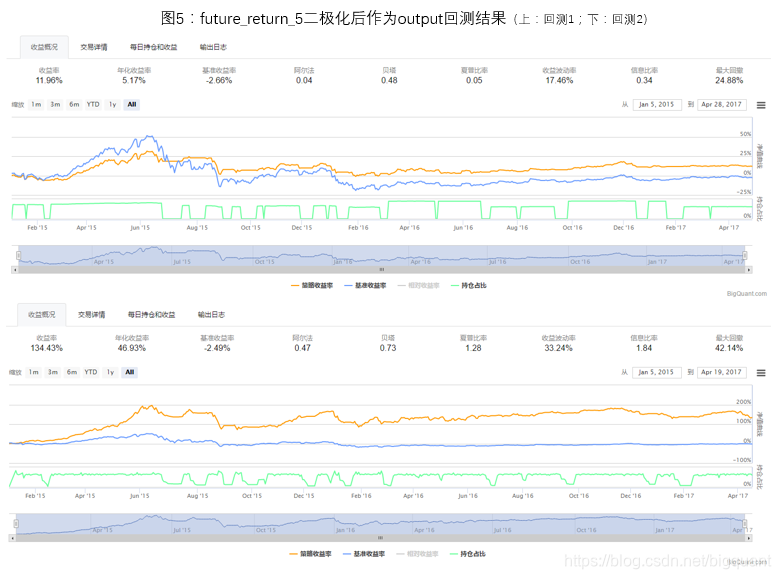This screenshot has height=579, width=781.
Task: Open the 每日持仓和收益 tab in the upper panel
Action: [153, 47]
